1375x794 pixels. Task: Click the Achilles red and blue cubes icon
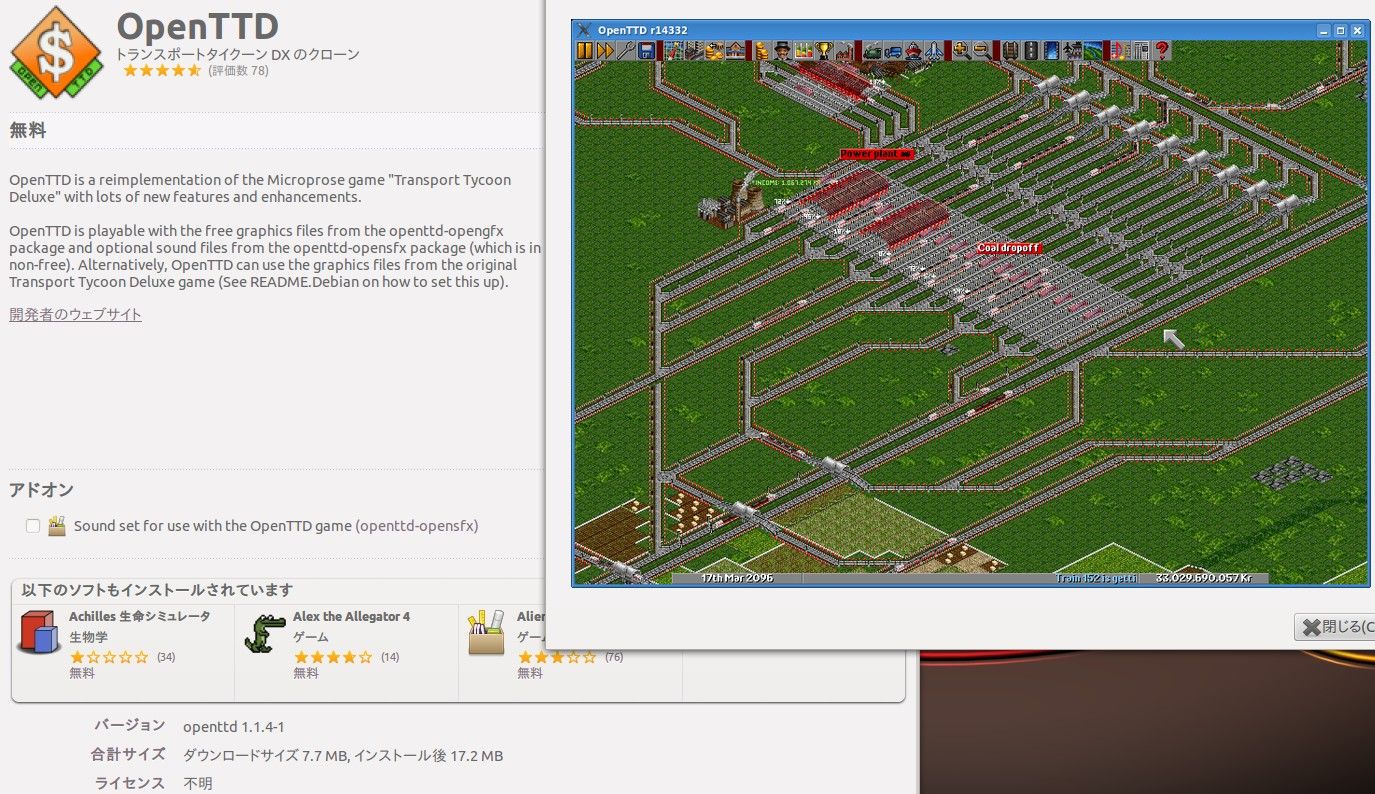tap(40, 633)
